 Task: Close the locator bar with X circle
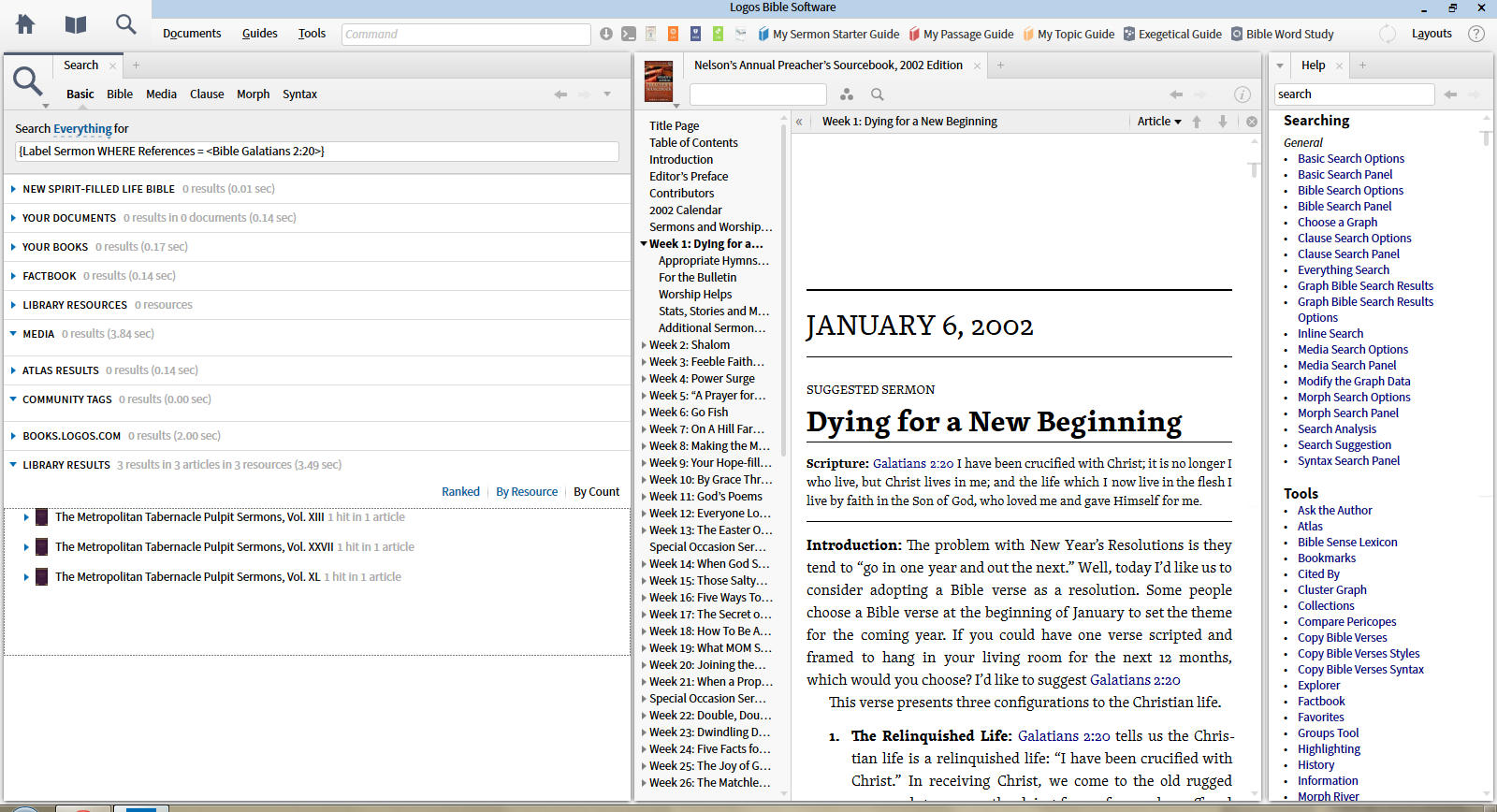click(x=1252, y=122)
